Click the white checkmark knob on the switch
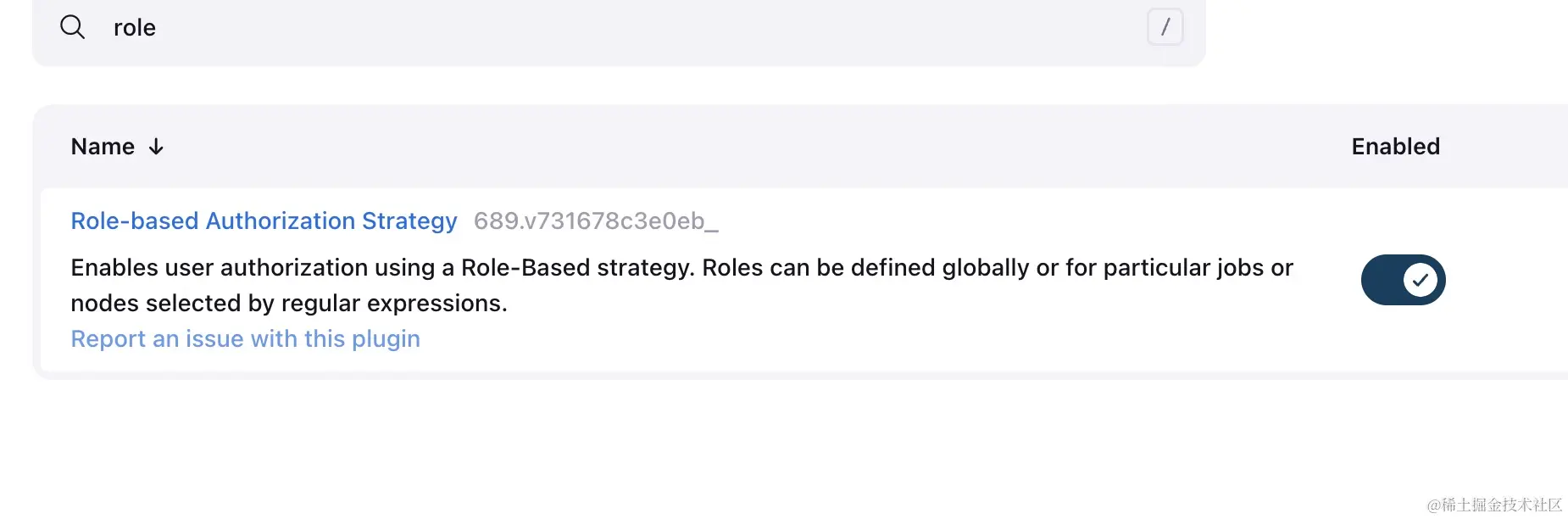Viewport: 1568px width, 519px height. pos(1421,280)
